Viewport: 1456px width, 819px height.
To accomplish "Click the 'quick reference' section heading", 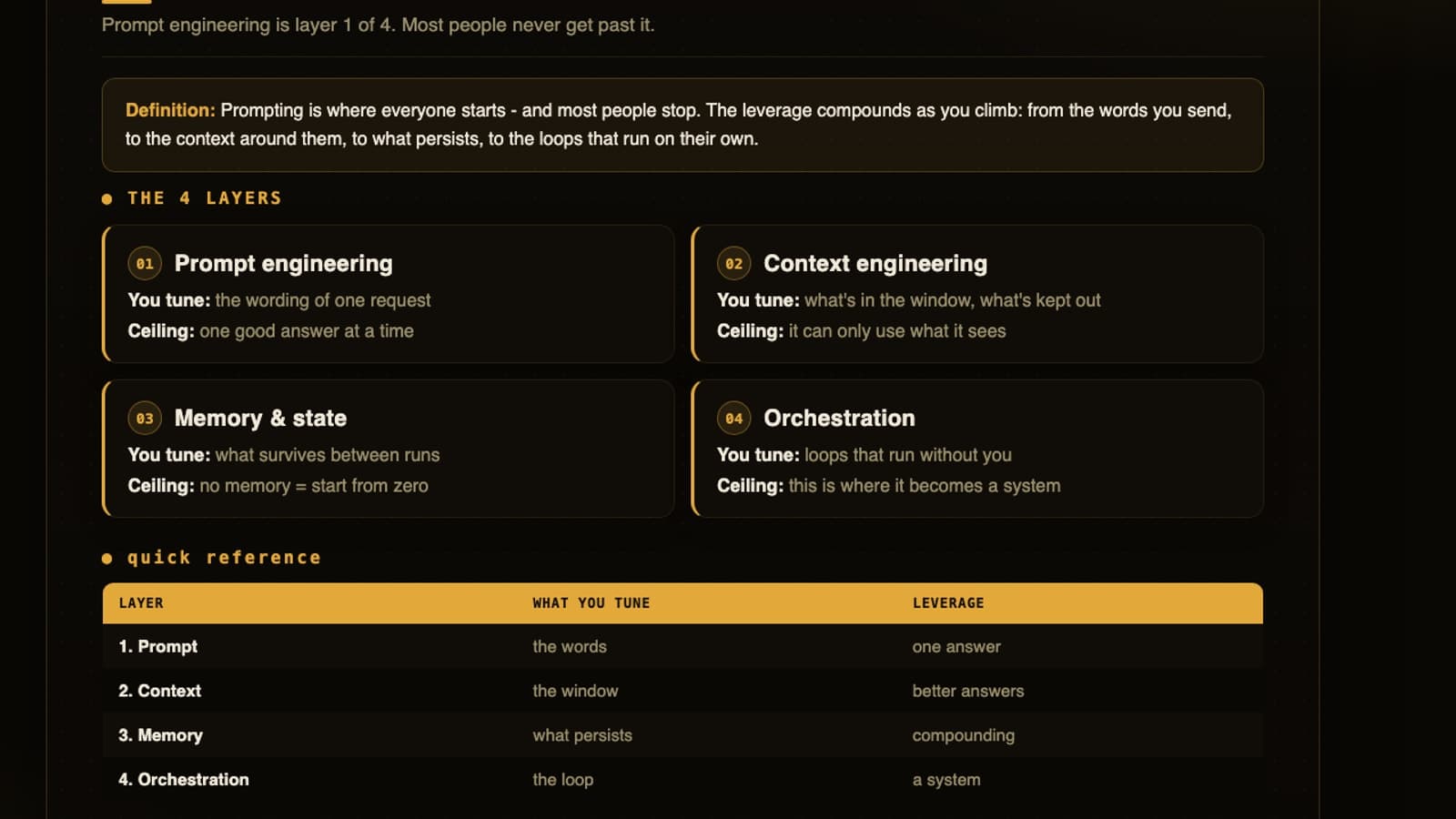I will pos(224,558).
